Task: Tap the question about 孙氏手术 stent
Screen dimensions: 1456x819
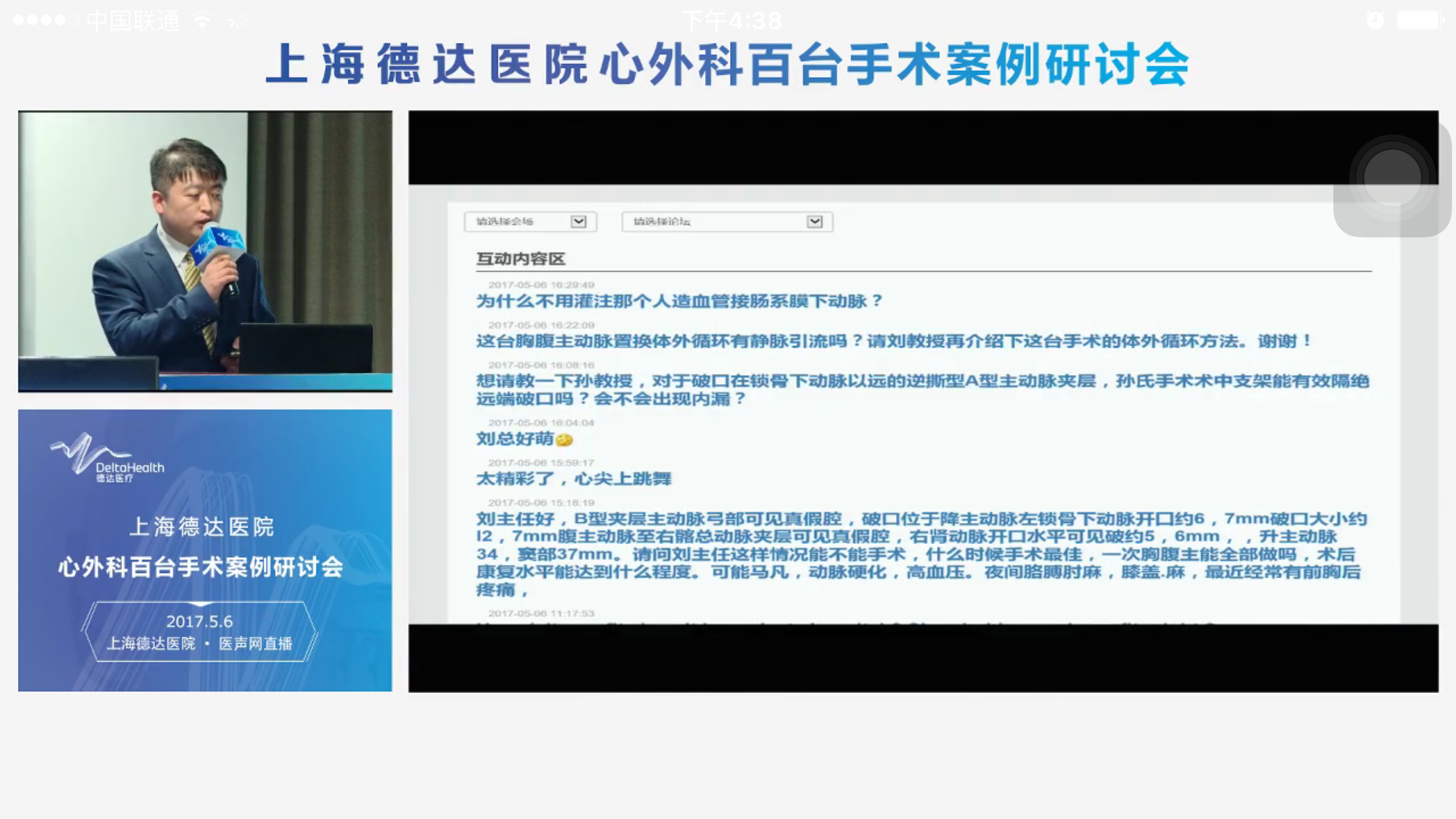Action: click(923, 389)
